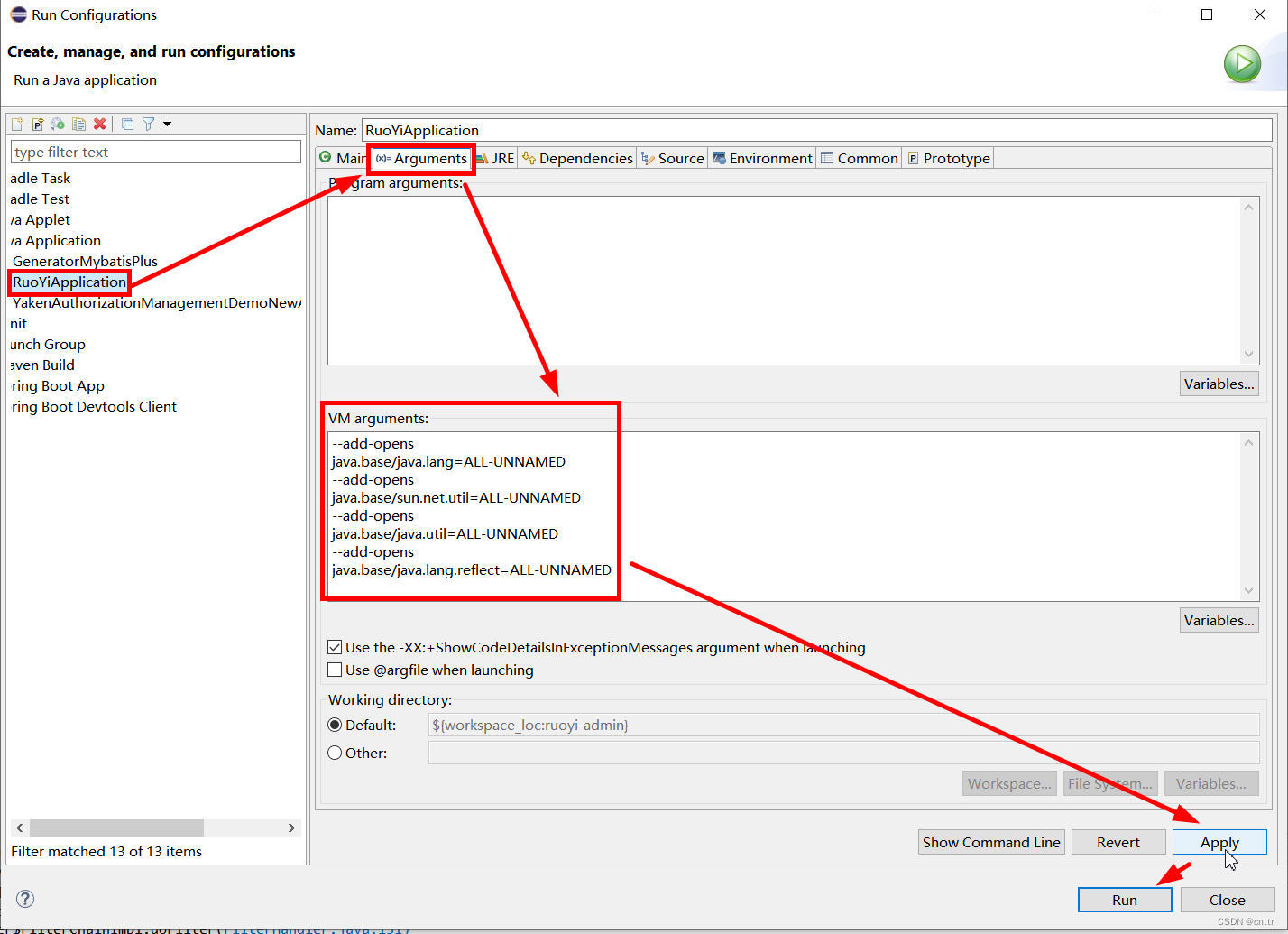Select the Other working directory radio button
1288x934 pixels.
(335, 752)
